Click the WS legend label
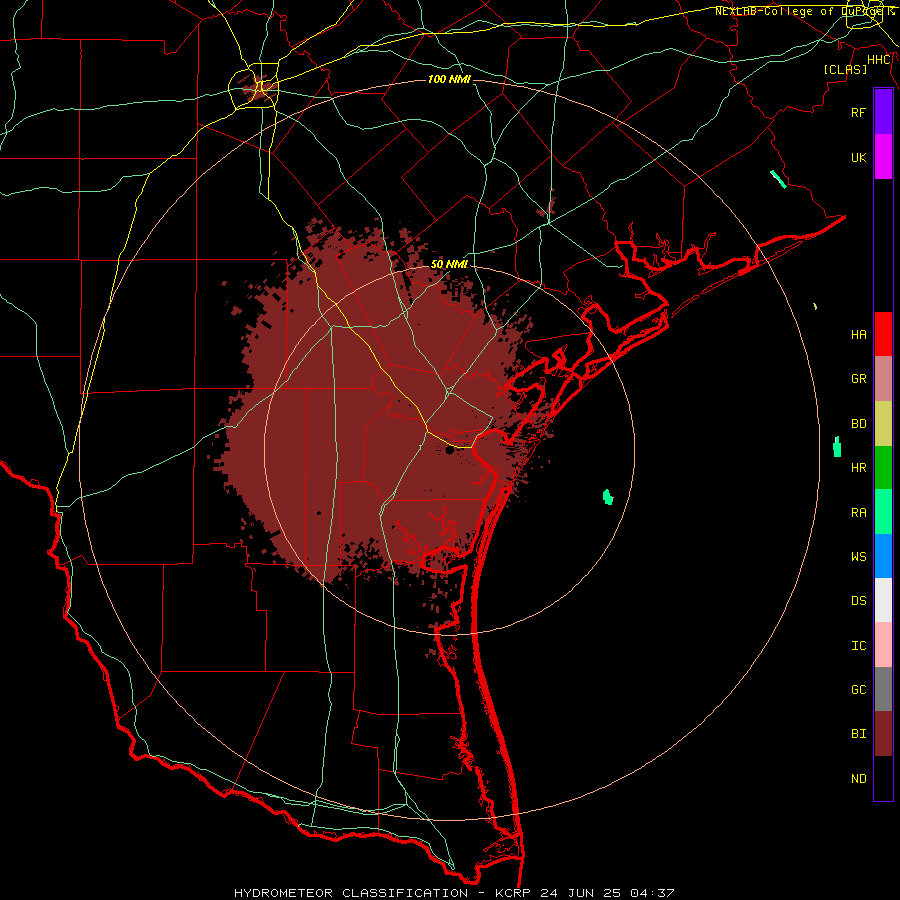Screen dimensions: 900x900 [x=858, y=556]
